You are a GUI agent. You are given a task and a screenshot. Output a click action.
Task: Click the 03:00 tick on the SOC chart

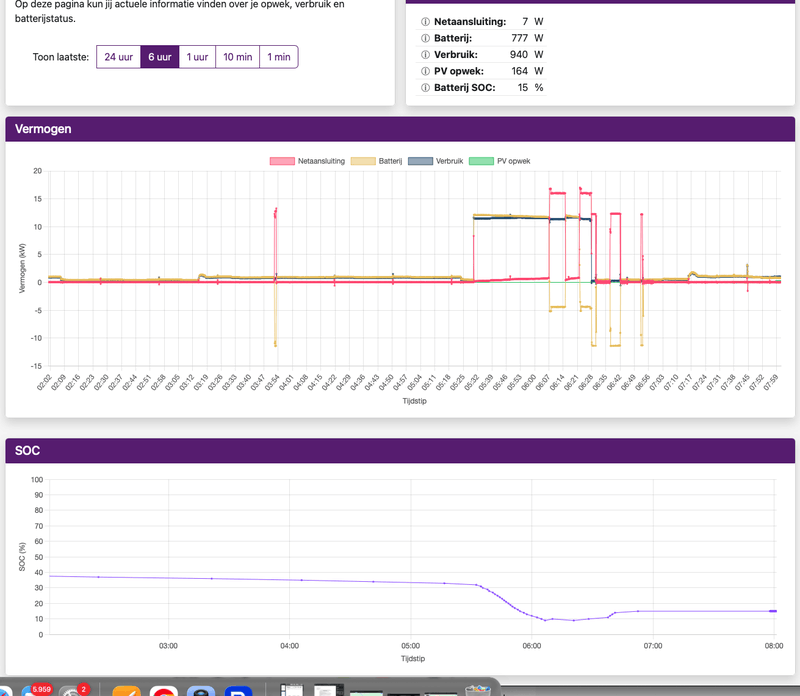[x=168, y=646]
